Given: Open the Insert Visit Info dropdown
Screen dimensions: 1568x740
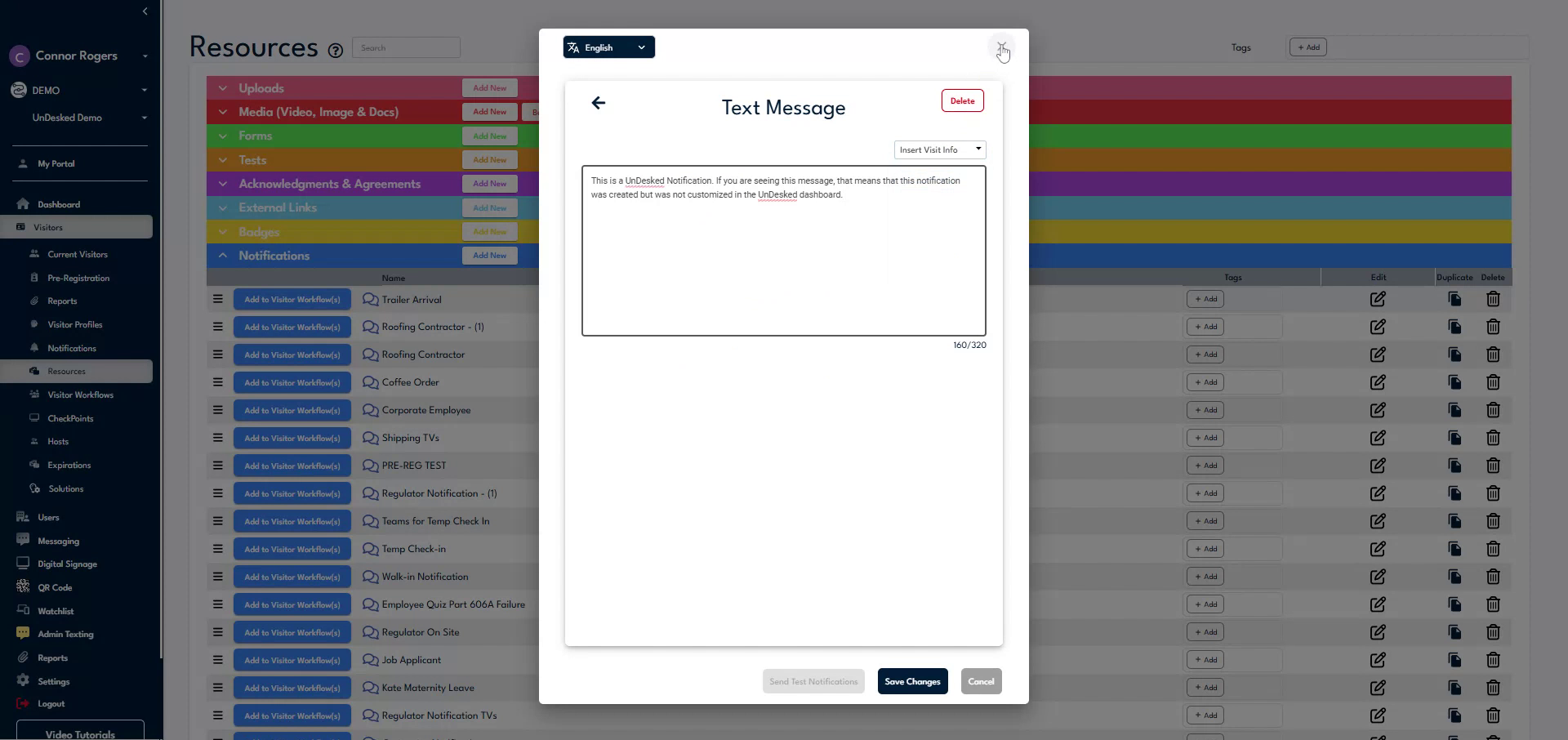Looking at the screenshot, I should (938, 149).
